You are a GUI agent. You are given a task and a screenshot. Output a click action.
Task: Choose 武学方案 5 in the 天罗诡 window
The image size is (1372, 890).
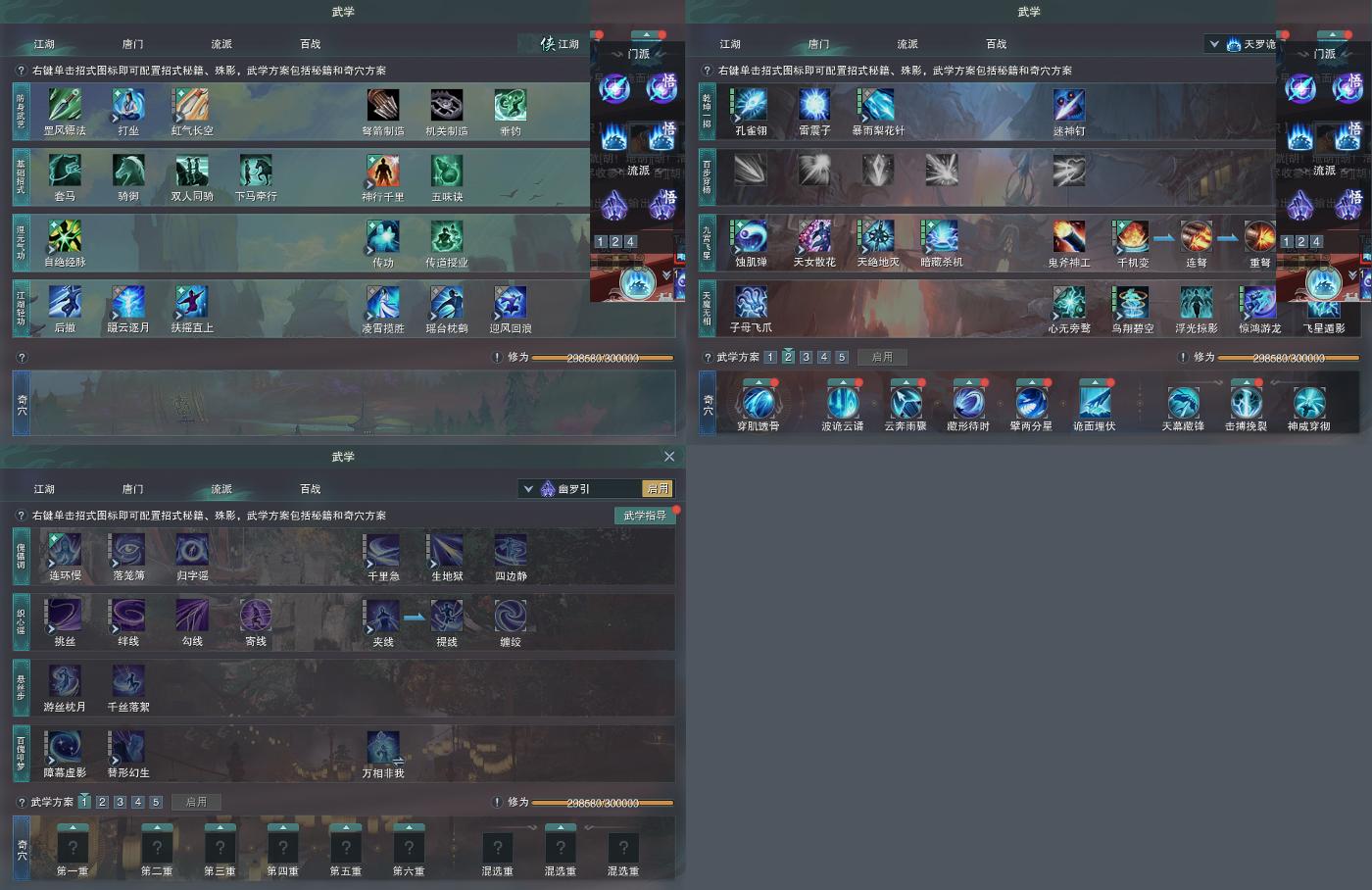(x=841, y=357)
